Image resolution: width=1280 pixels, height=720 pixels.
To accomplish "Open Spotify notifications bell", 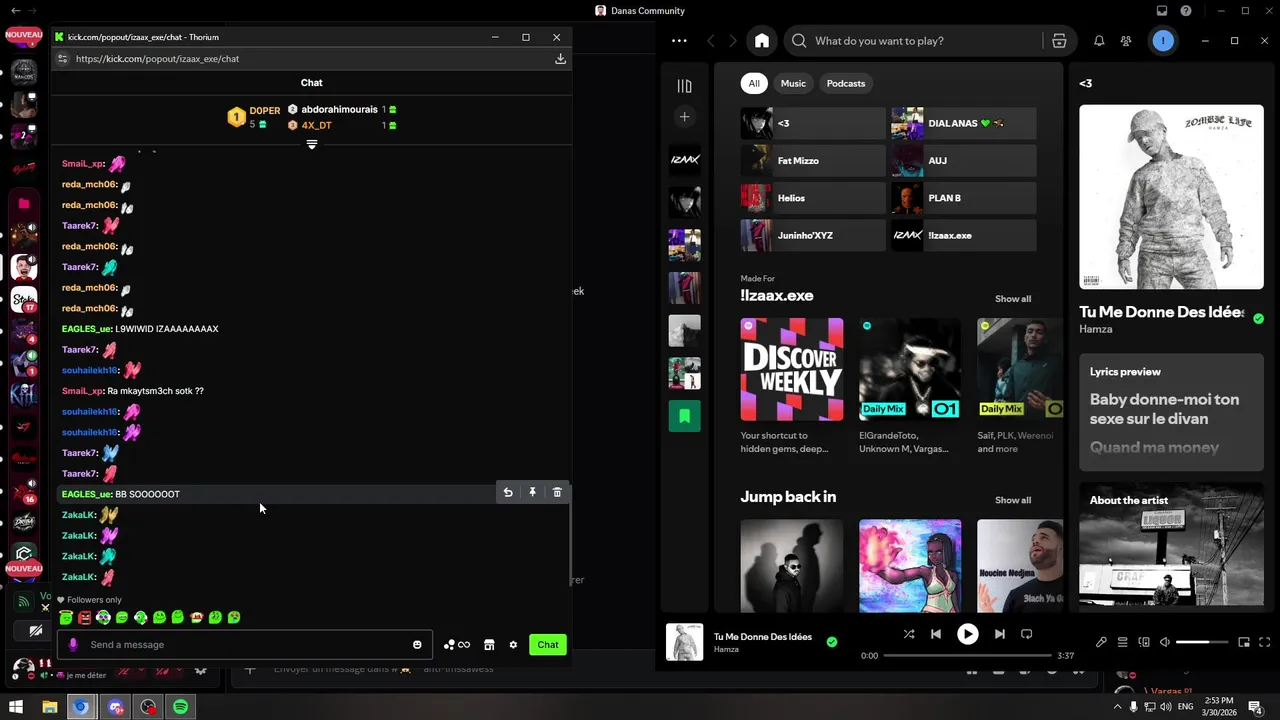I will (x=1099, y=41).
